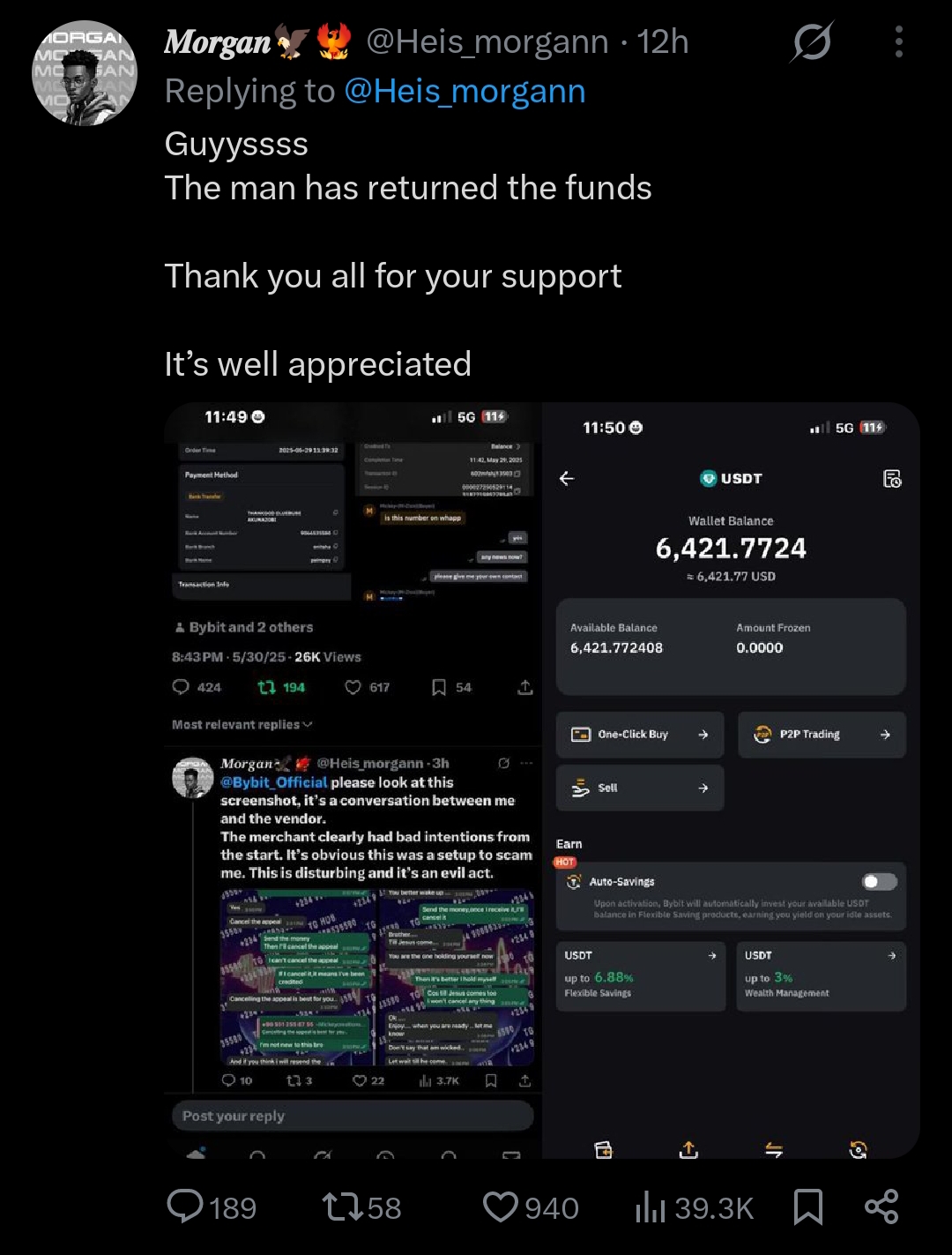Open the three-dot more options menu
The height and width of the screenshot is (1255, 952).
click(x=898, y=41)
